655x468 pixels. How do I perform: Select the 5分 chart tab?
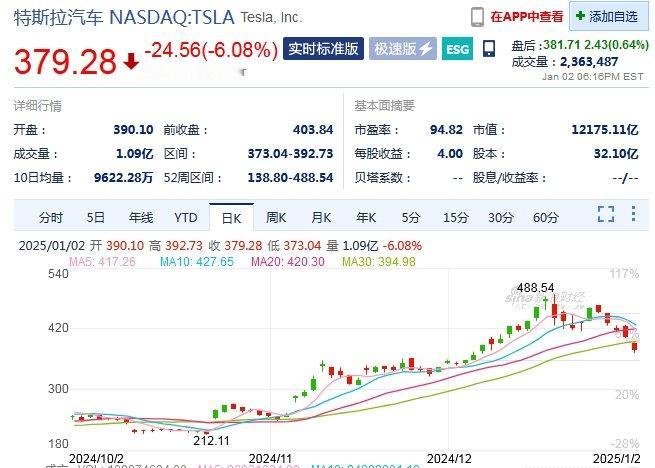tap(411, 218)
